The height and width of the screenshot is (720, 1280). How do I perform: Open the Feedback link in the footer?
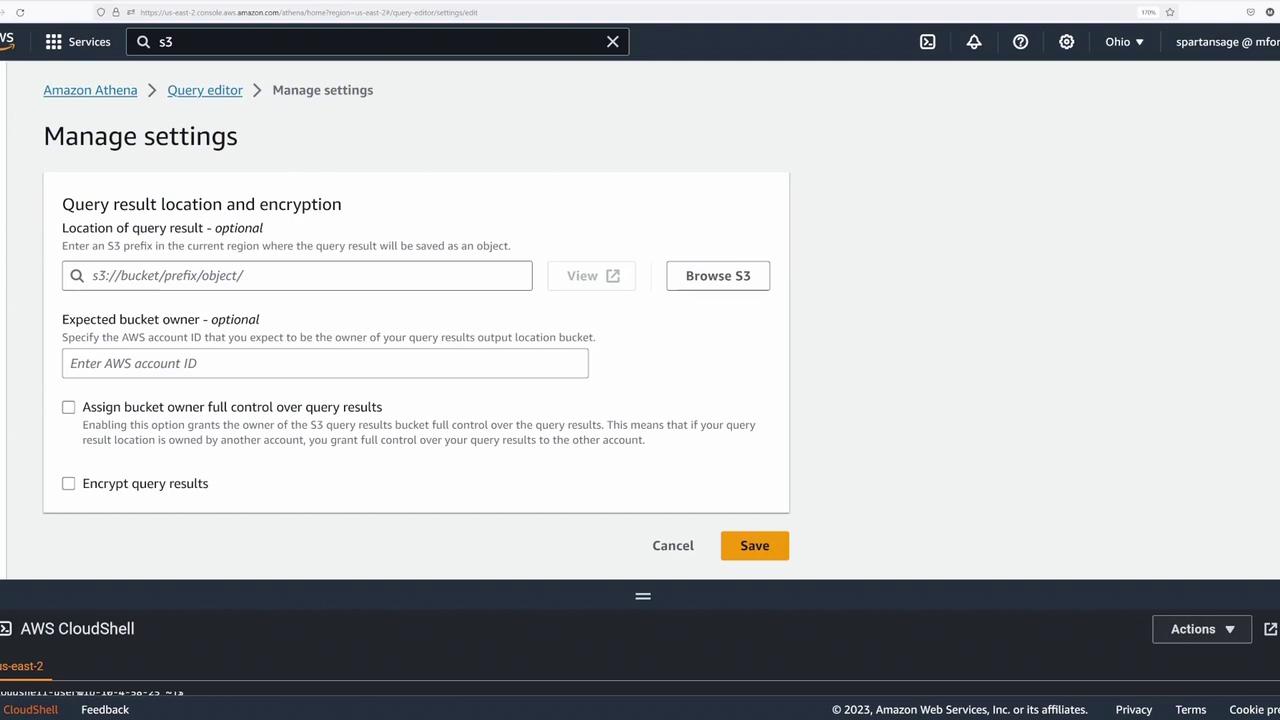[105, 710]
